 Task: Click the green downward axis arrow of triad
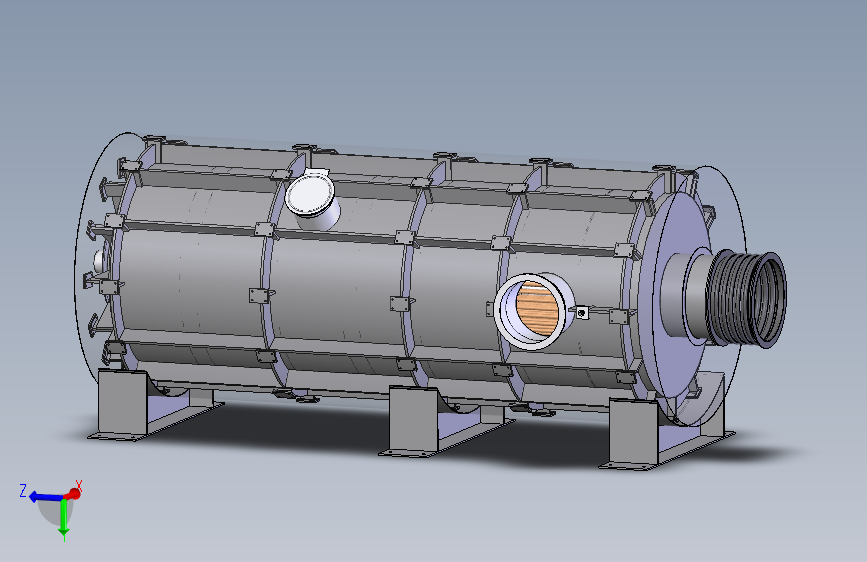coord(64,519)
